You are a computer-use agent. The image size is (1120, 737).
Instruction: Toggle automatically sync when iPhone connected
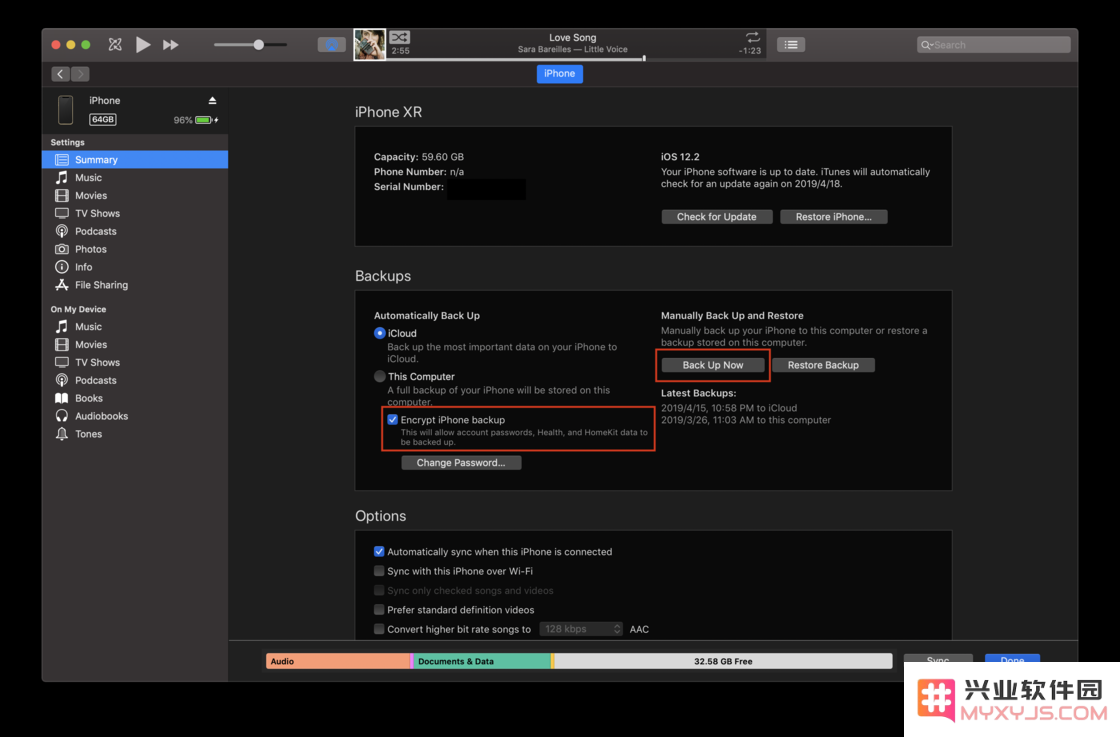(379, 551)
